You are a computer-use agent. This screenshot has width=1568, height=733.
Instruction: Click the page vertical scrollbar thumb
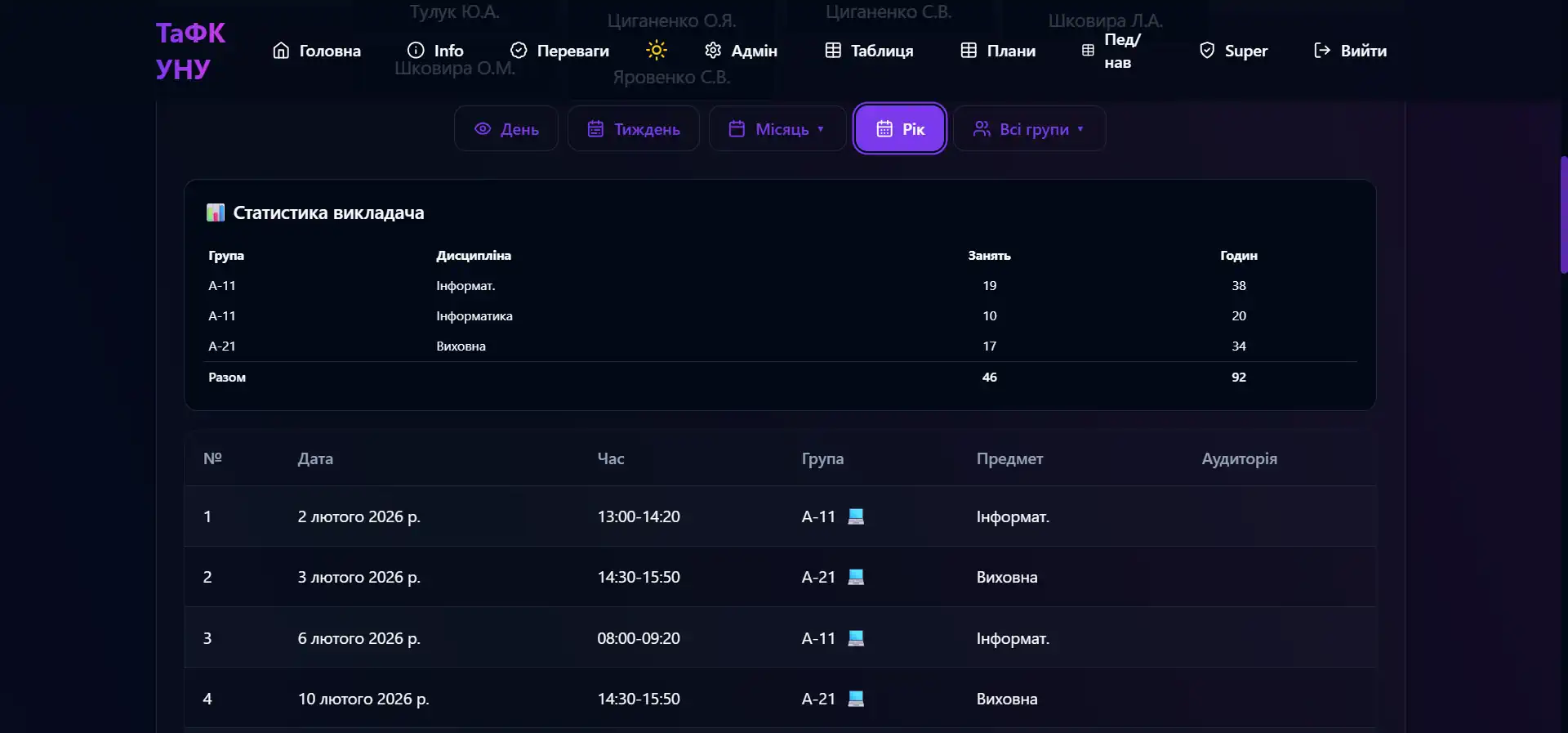[x=1563, y=214]
